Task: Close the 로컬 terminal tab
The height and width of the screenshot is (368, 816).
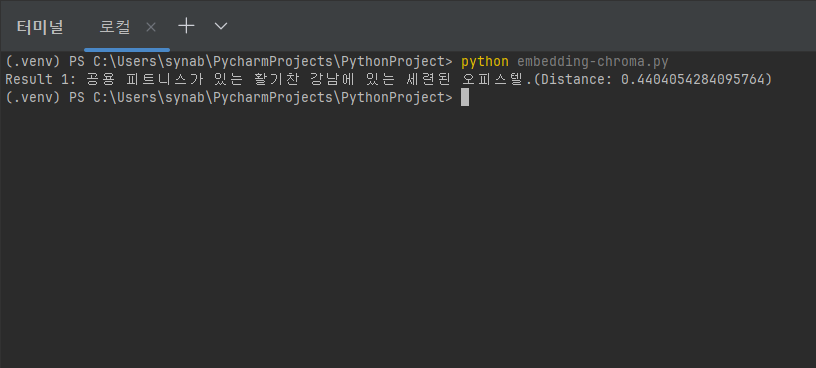Action: point(151,27)
